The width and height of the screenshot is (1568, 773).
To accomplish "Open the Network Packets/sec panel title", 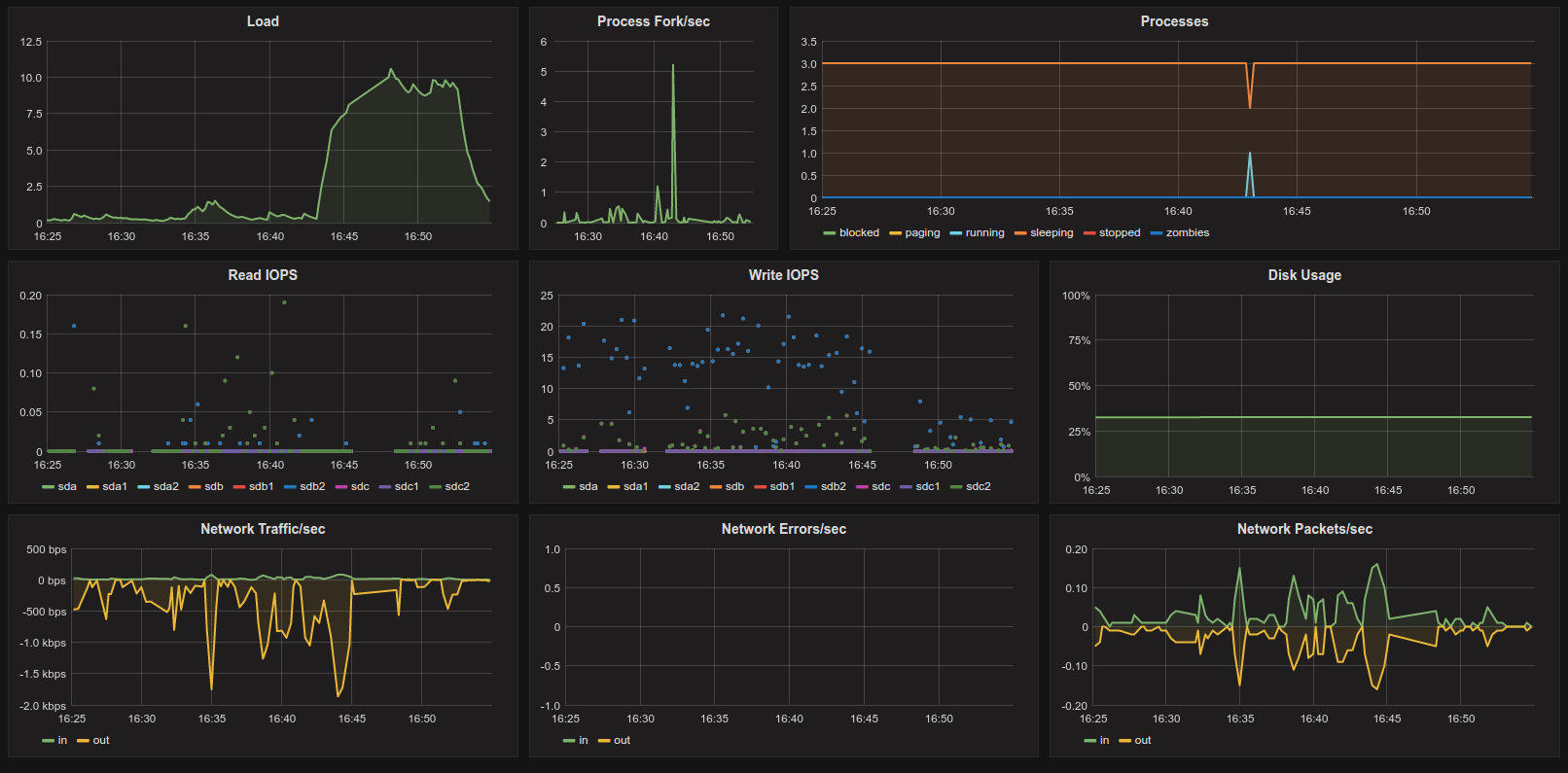I will 1304,529.
